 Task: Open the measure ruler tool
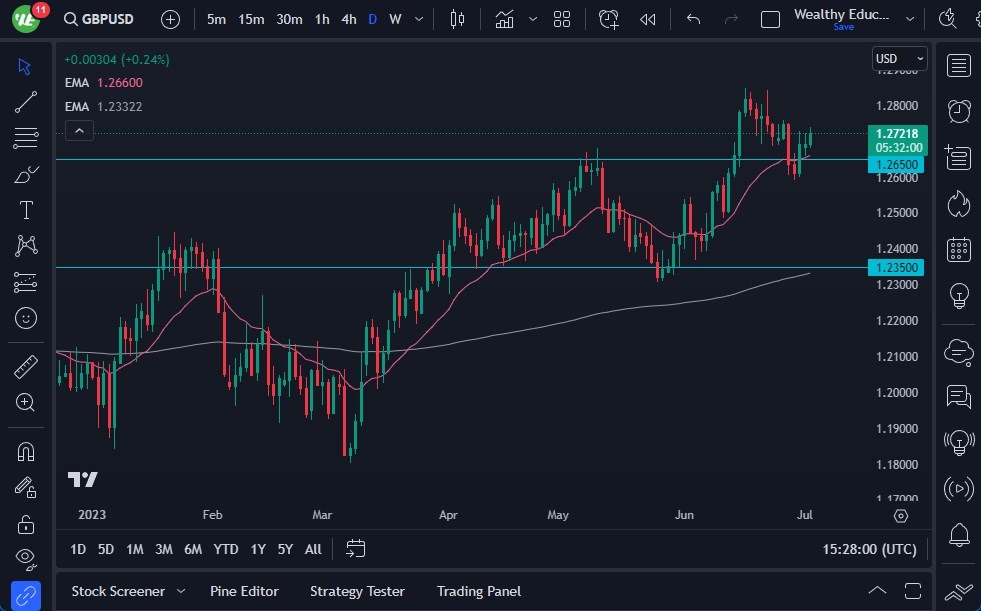(x=26, y=367)
